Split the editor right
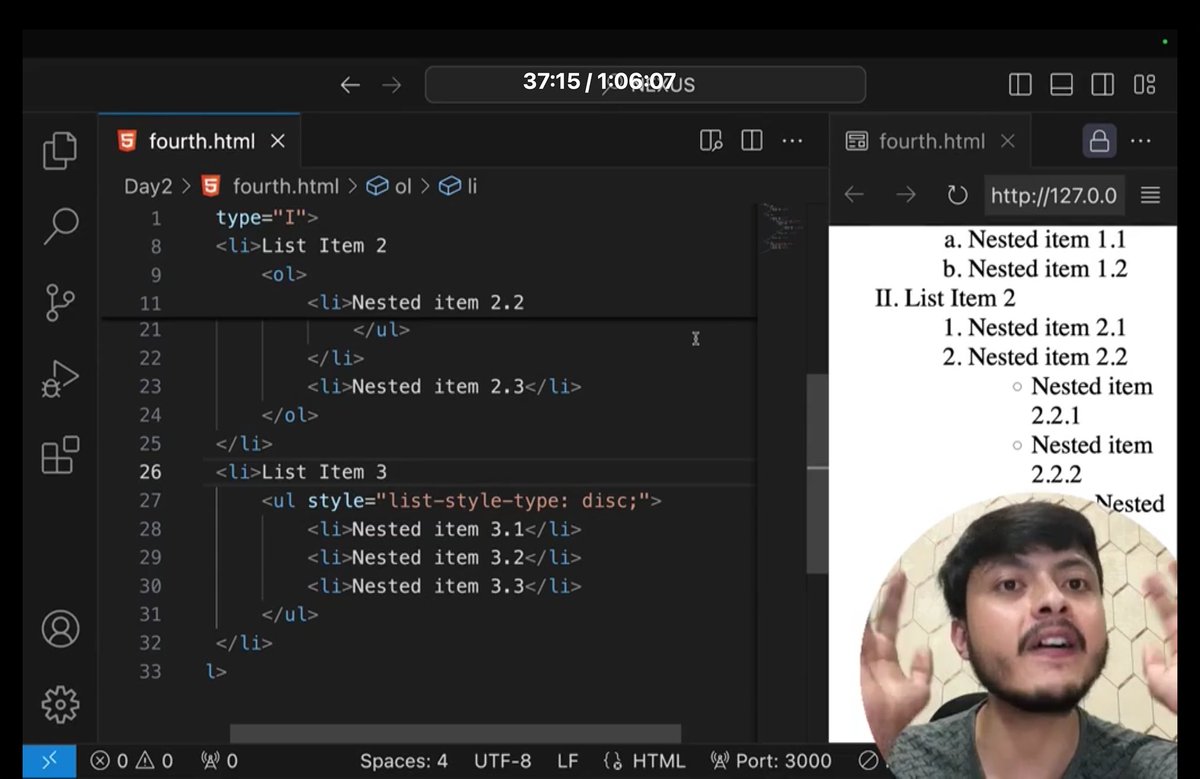The height and width of the screenshot is (779, 1200). click(752, 141)
